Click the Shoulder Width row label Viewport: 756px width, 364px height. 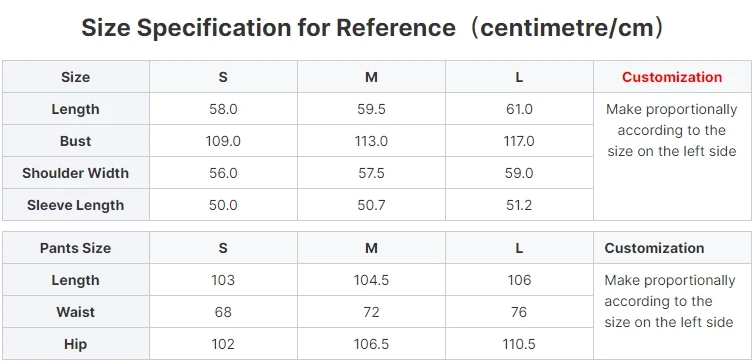[x=76, y=173]
